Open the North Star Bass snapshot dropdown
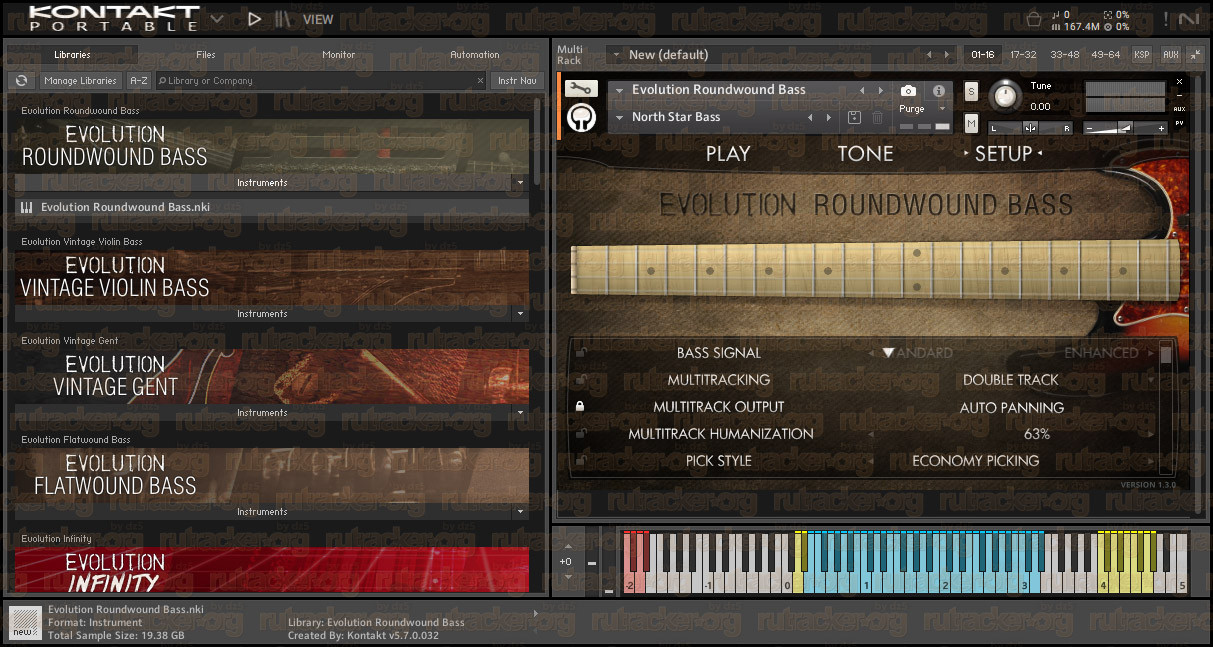 click(x=619, y=118)
